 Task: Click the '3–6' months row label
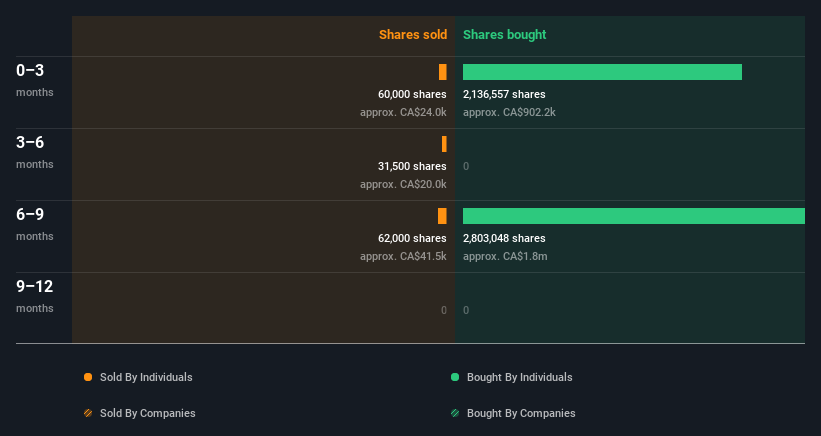coord(30,142)
